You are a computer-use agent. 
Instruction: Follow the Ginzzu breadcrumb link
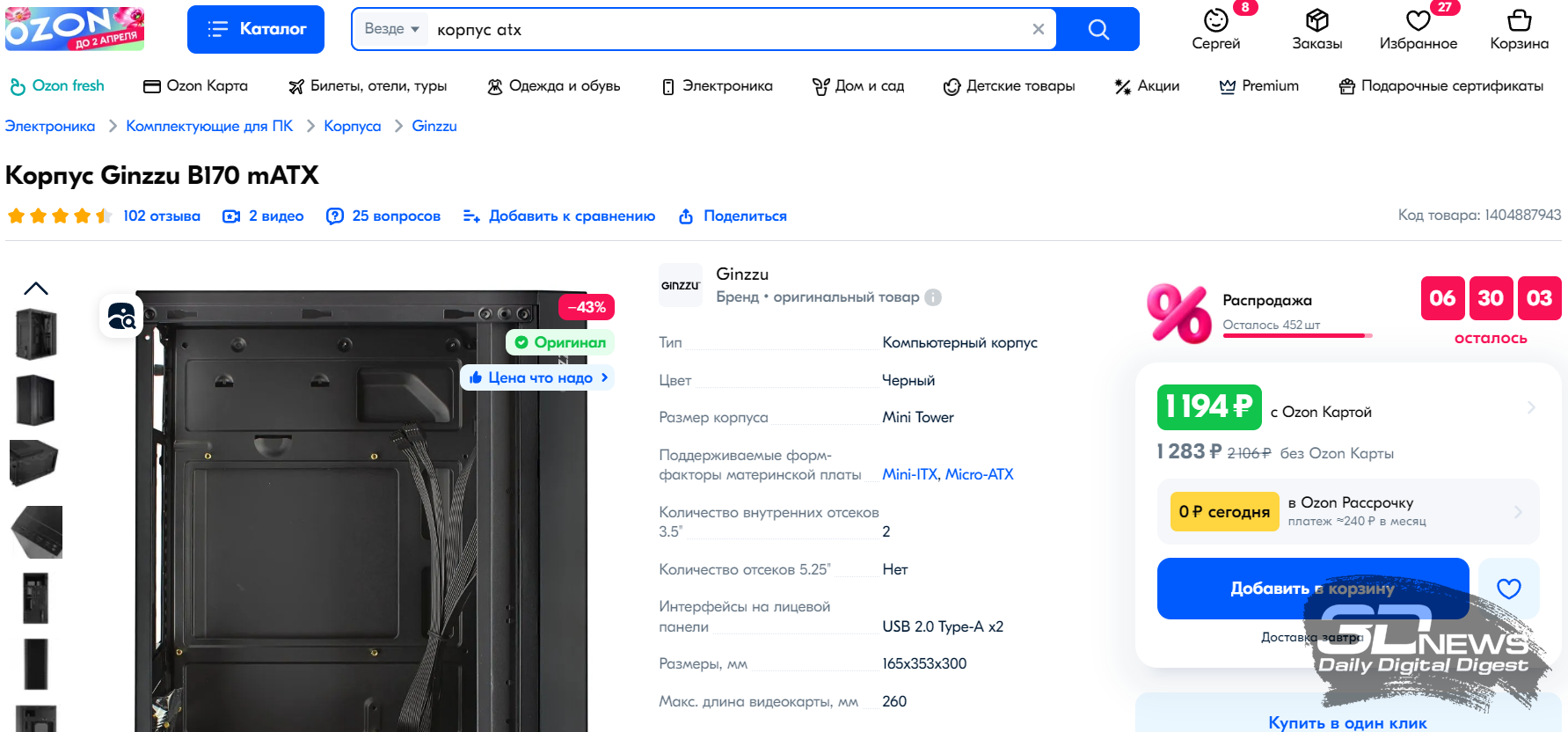434,126
